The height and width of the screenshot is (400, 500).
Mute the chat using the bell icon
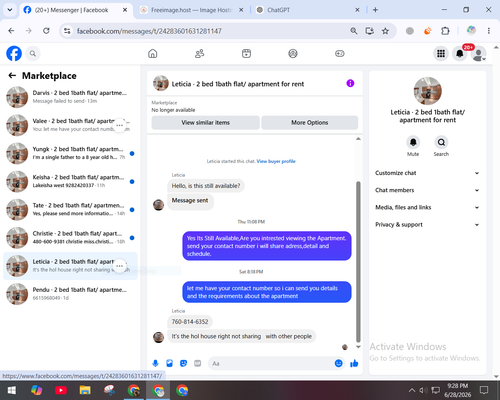click(413, 142)
